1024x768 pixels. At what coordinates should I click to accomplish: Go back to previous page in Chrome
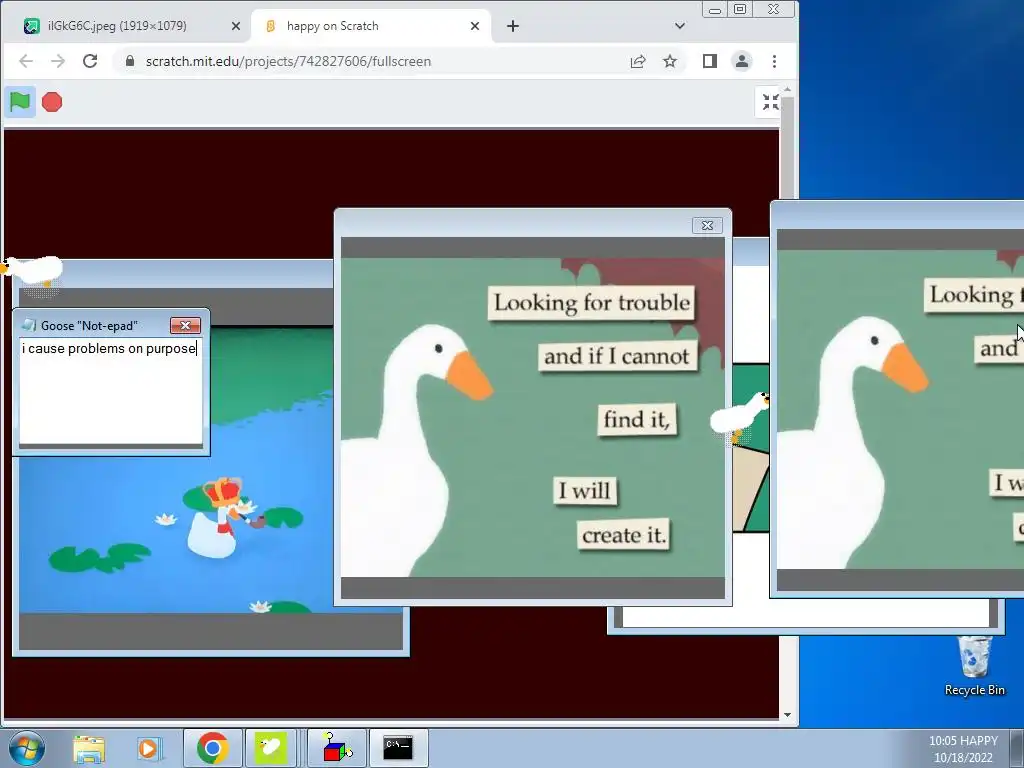pyautogui.click(x=25, y=61)
